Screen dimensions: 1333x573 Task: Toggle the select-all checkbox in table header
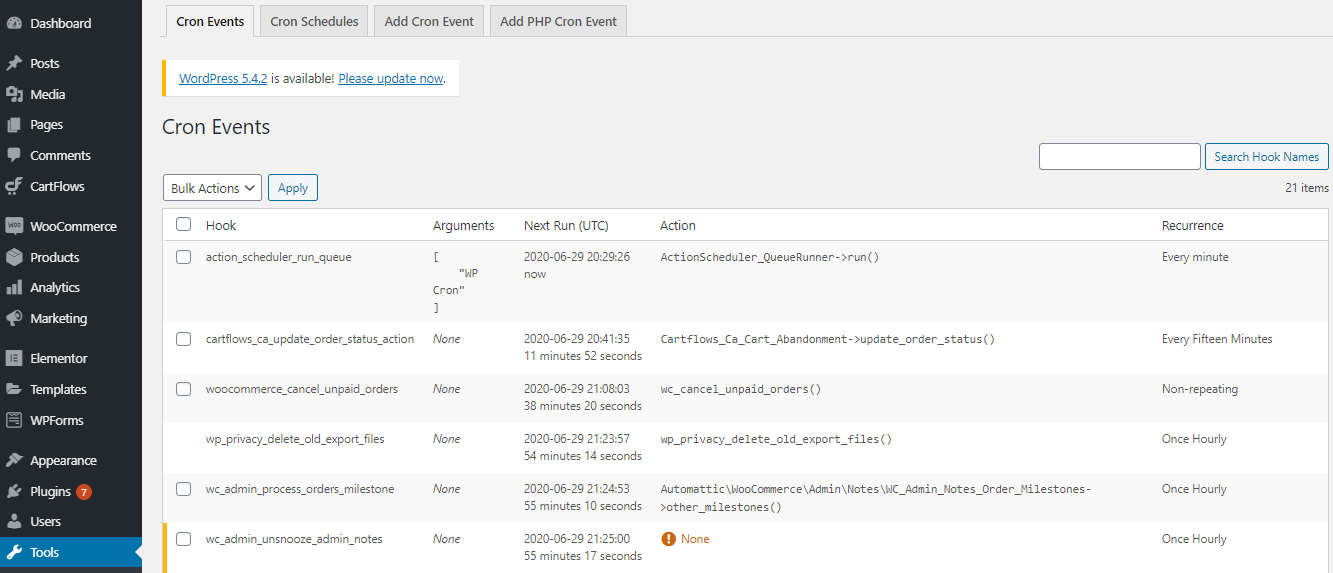(x=184, y=225)
